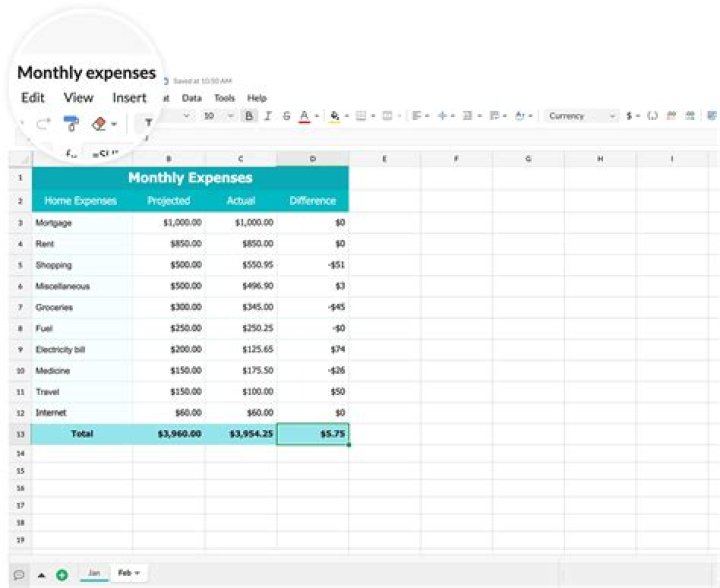Click the 'Home Expenses' header cell
Viewport: 720px width, 588px height.
(81, 201)
